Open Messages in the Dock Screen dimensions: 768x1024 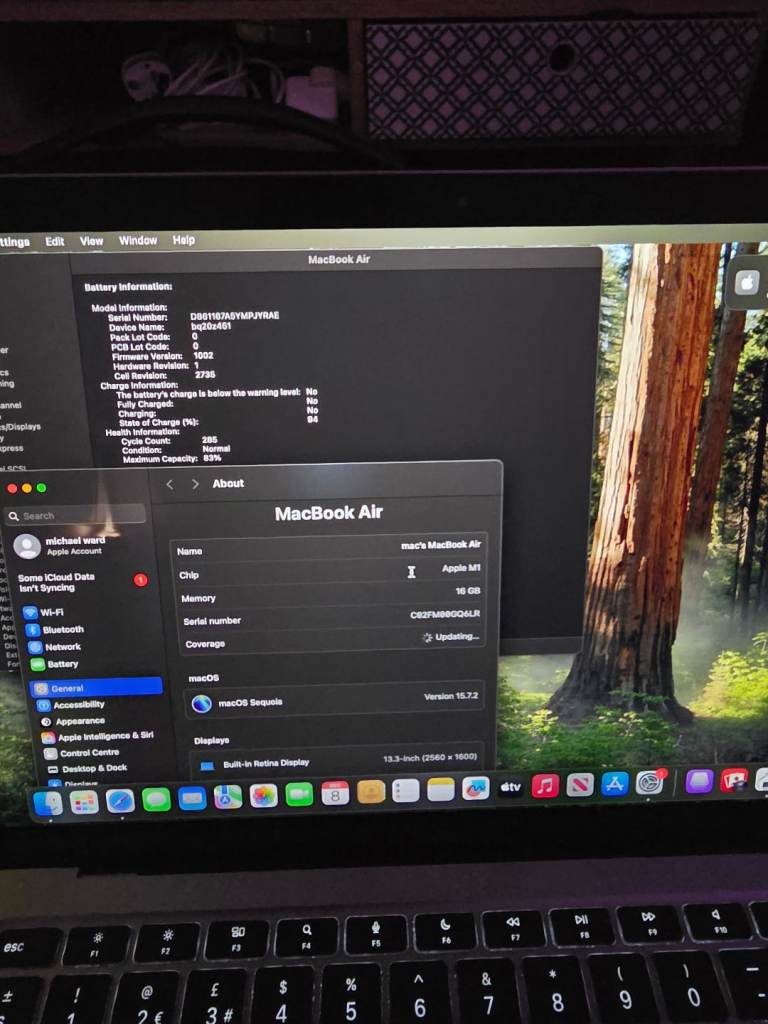[156, 799]
